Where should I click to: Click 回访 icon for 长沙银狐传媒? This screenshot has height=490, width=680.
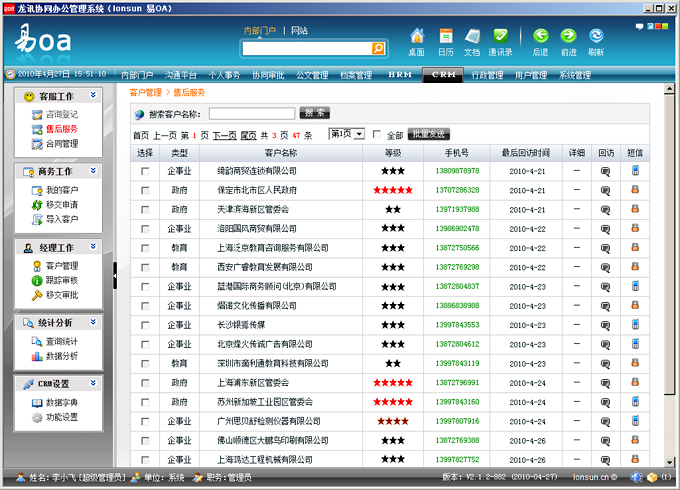click(x=605, y=325)
